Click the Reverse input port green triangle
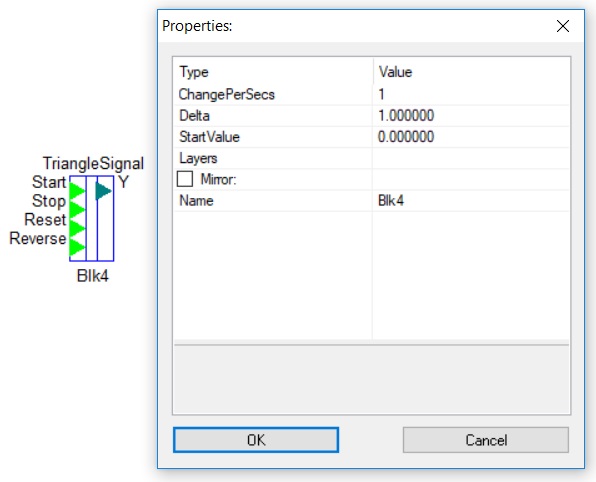The image size is (596, 482). [x=77, y=247]
